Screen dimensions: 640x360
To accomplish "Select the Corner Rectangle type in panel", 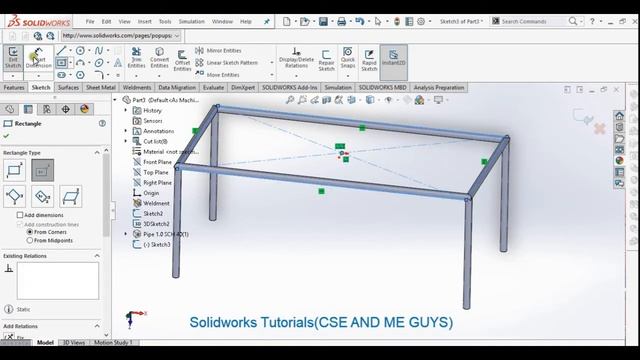I will click(14, 170).
